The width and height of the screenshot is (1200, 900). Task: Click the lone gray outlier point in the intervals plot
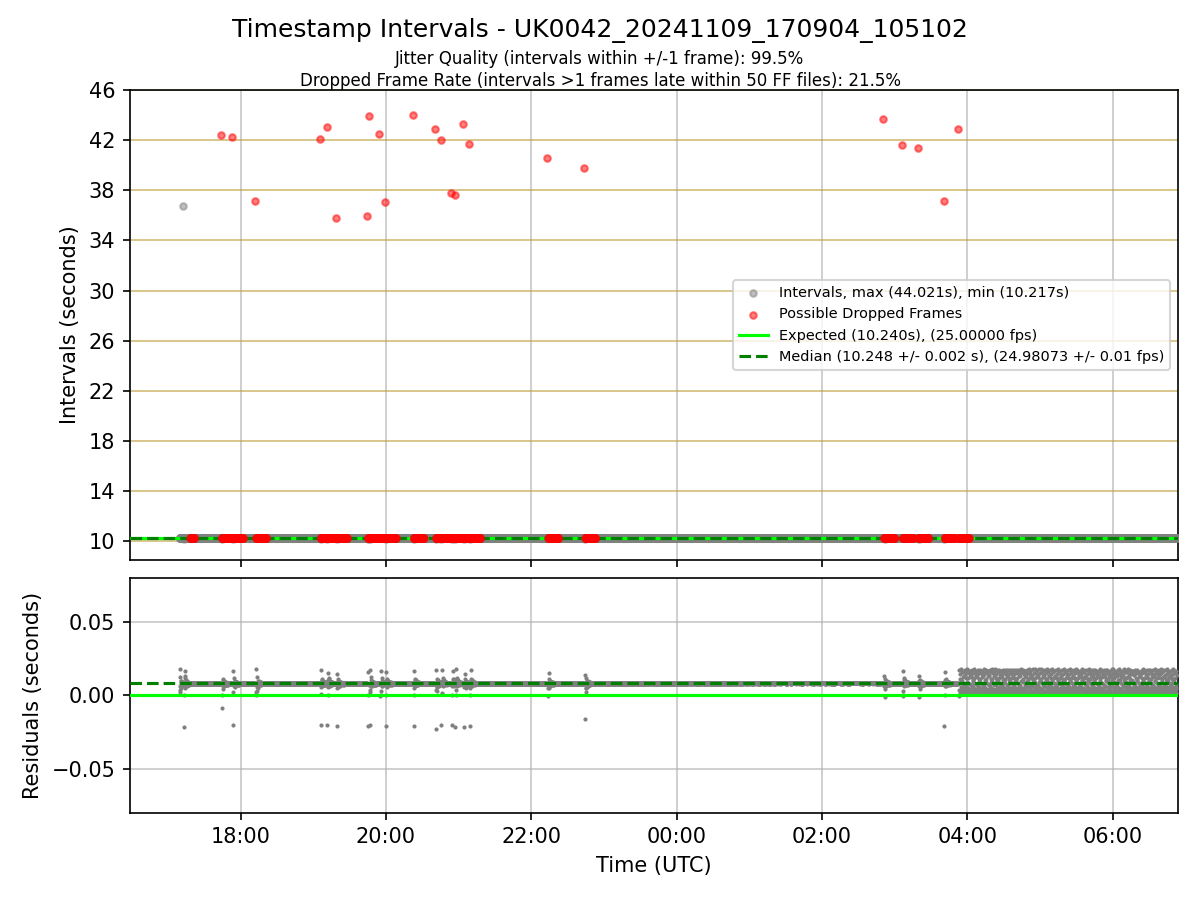pyautogui.click(x=183, y=206)
